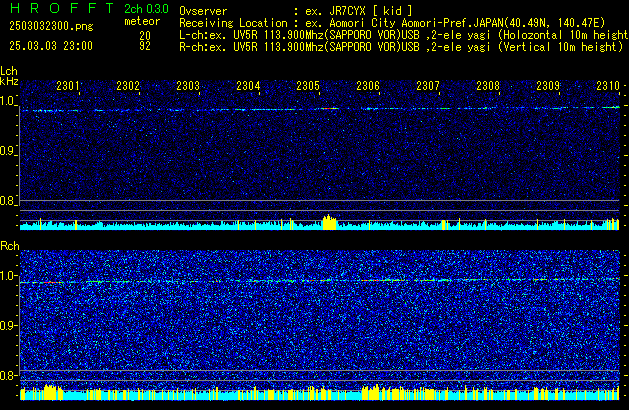The width and height of the screenshot is (629, 410).
Task: Click the meteor count value 20
Action: coord(145,35)
